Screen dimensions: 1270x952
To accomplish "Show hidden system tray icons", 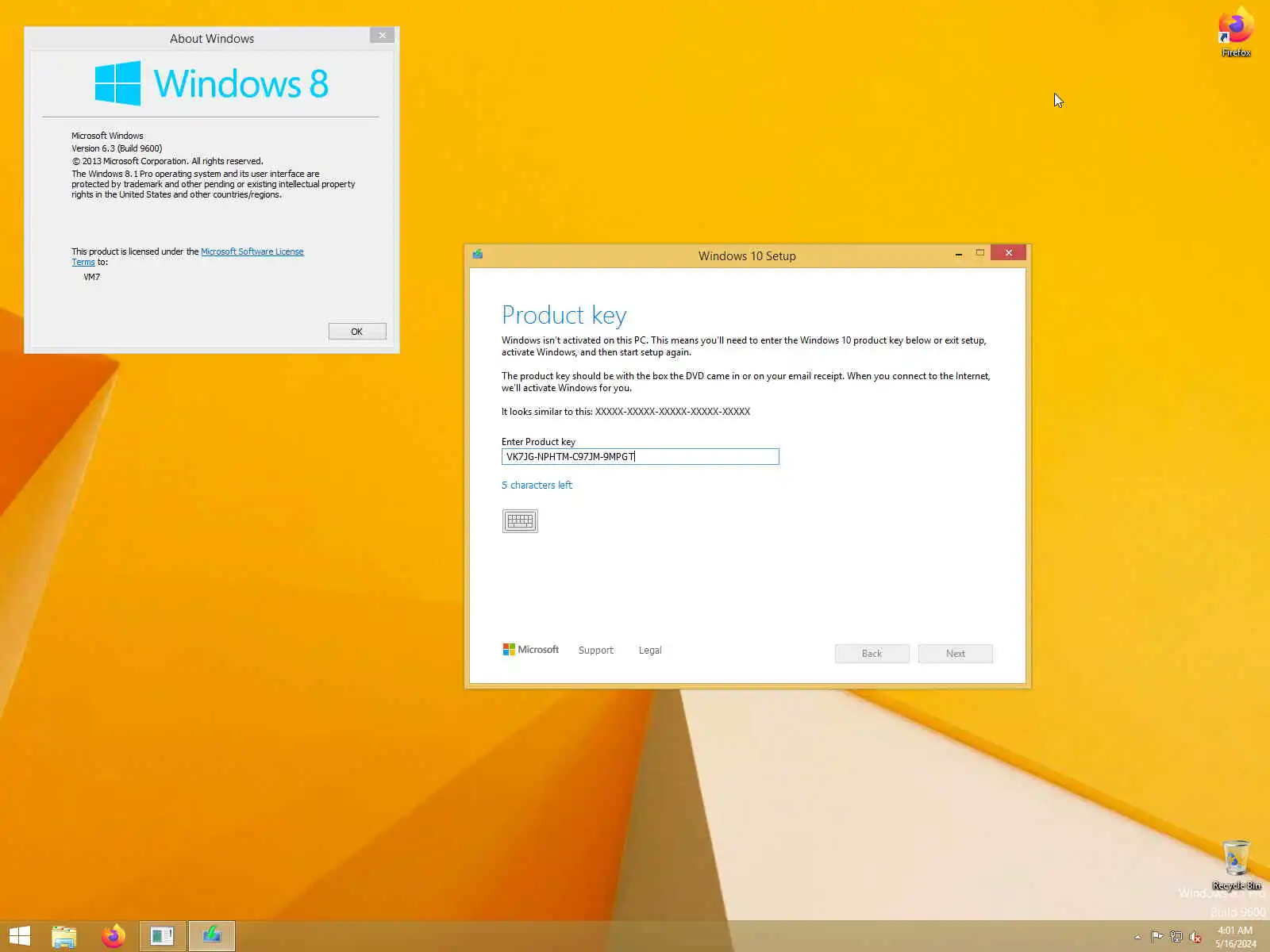I will (x=1137, y=937).
